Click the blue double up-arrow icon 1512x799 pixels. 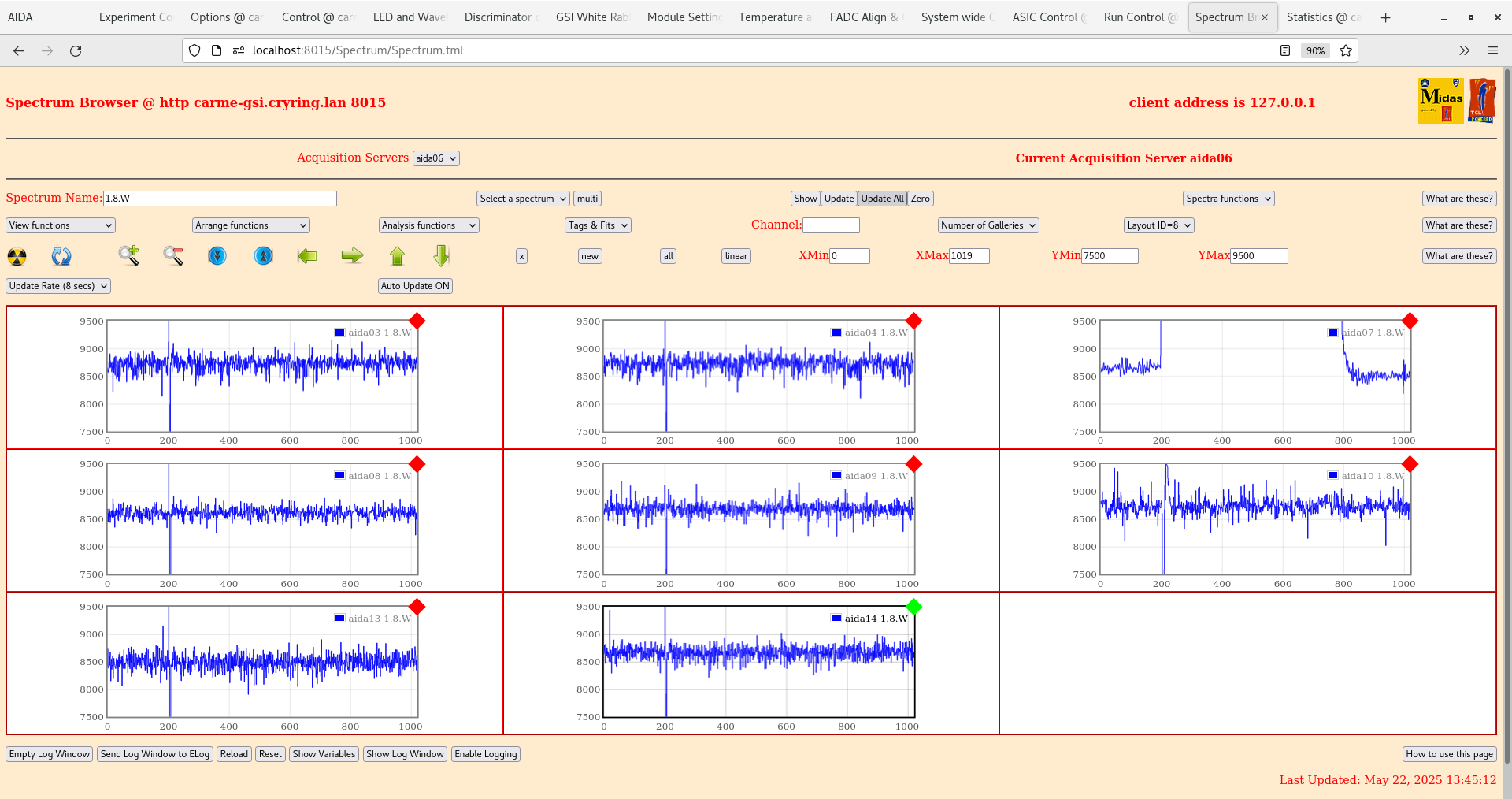pos(264,256)
